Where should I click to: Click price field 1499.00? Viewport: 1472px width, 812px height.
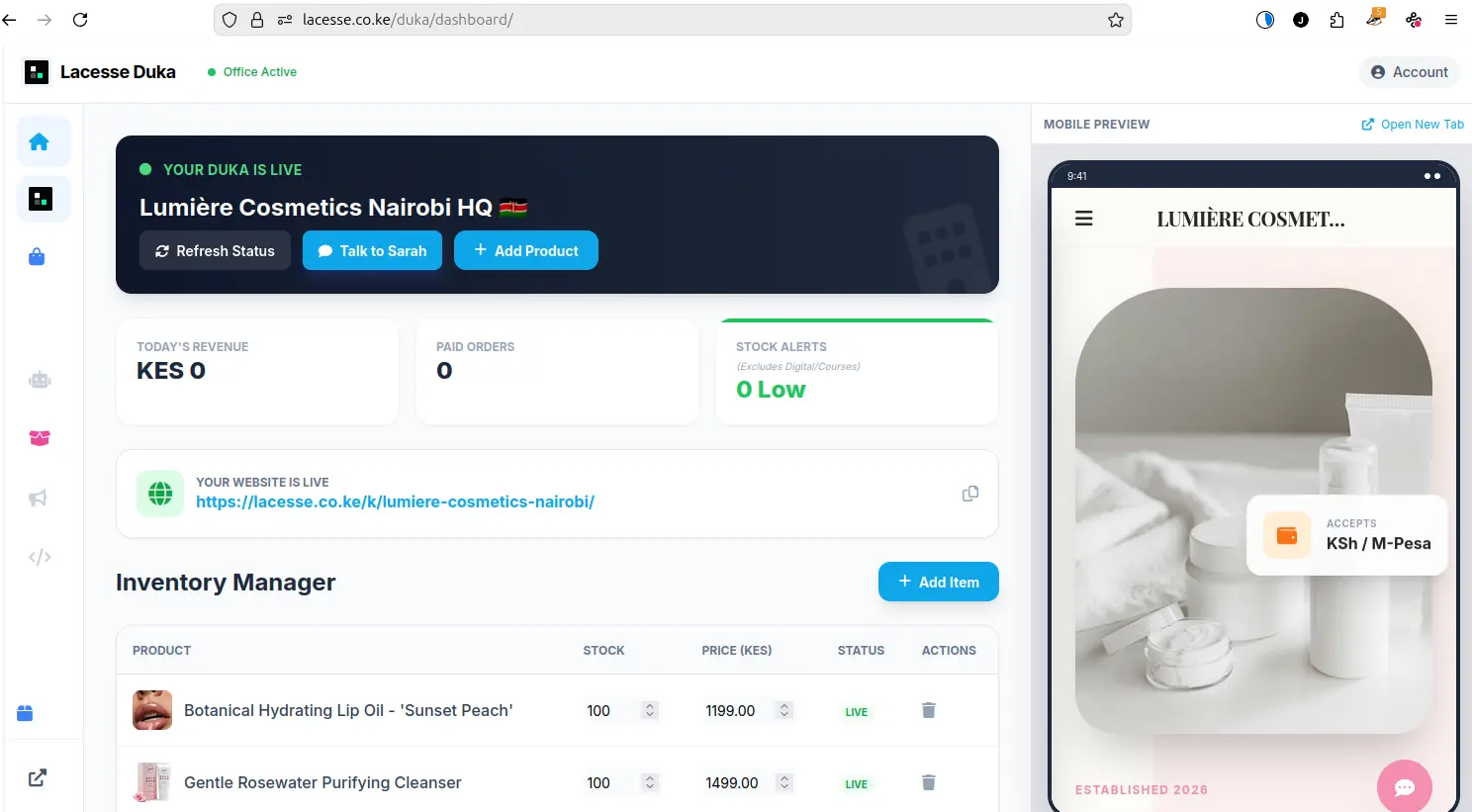click(x=748, y=782)
